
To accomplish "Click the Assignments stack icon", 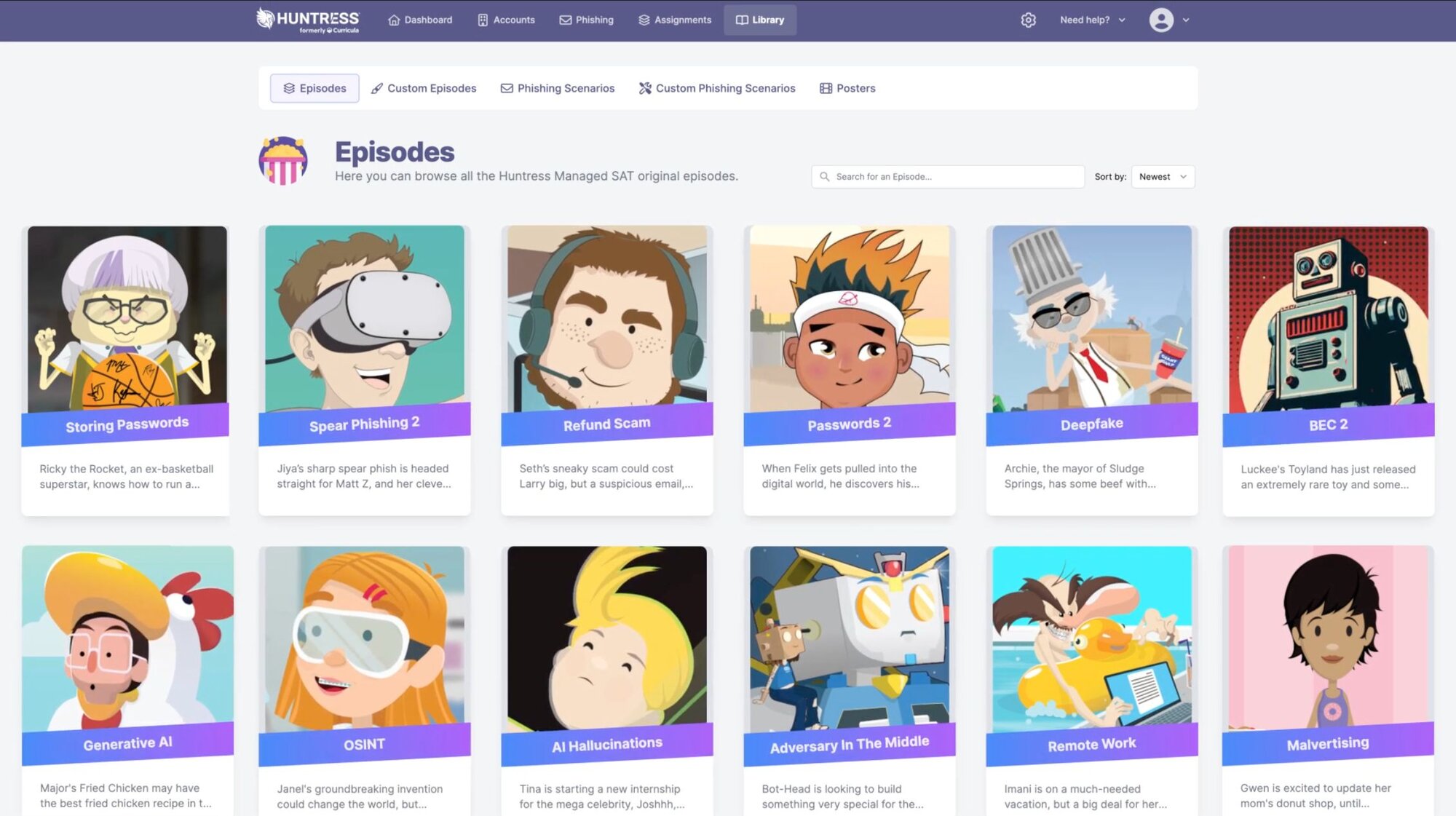I will point(644,20).
